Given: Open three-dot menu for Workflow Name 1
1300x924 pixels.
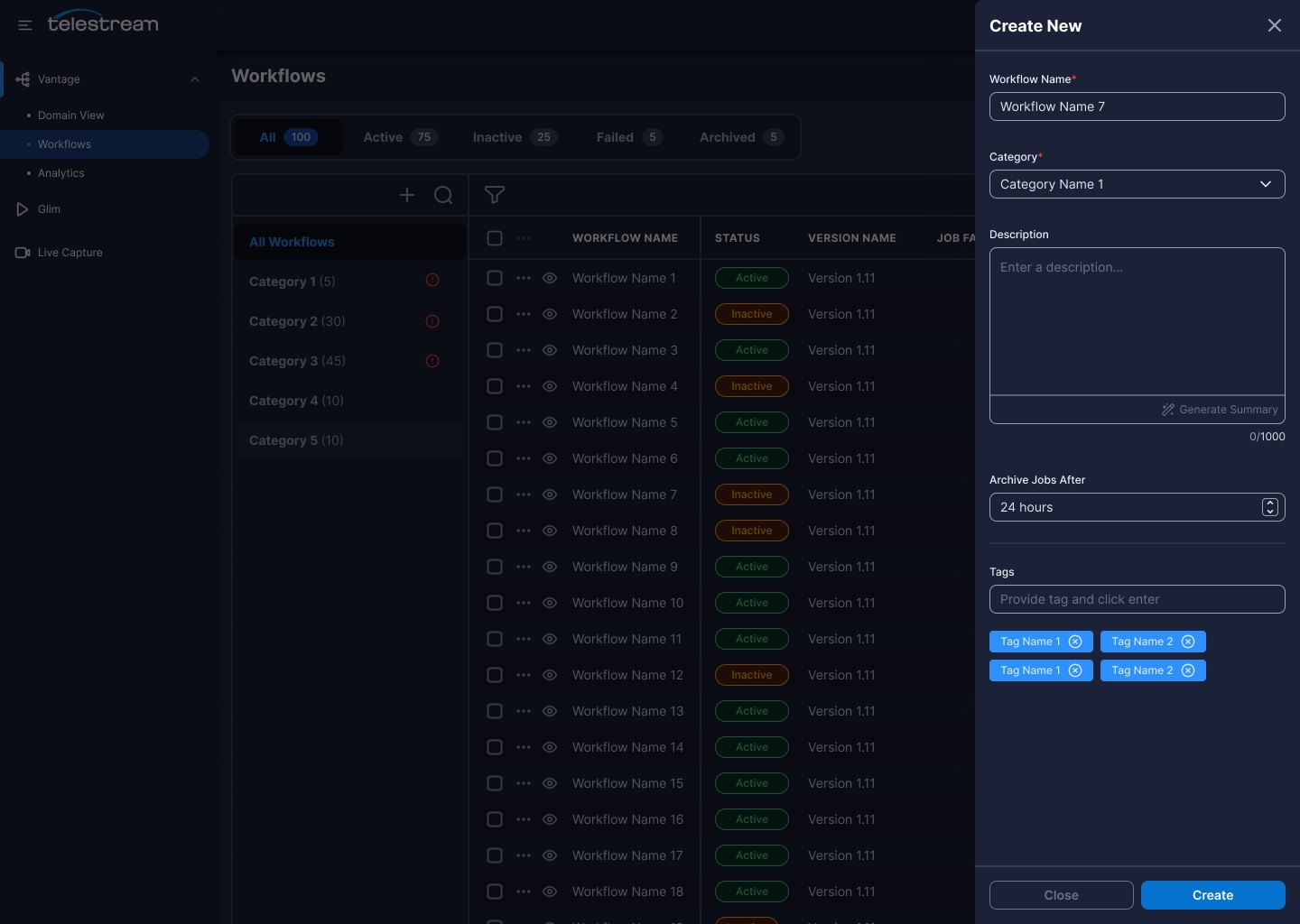Looking at the screenshot, I should [x=524, y=278].
